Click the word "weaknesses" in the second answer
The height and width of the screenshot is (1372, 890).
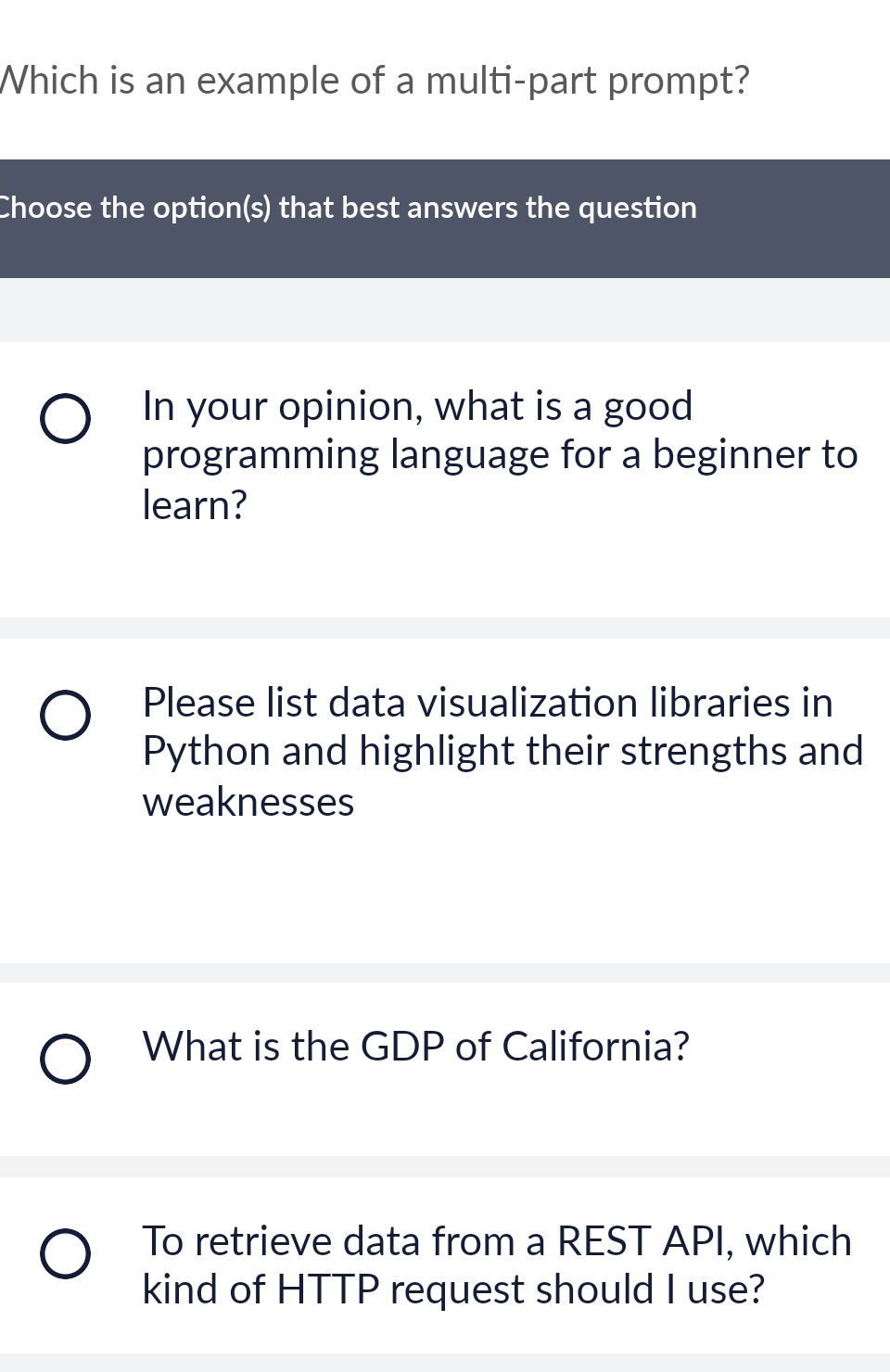point(248,802)
